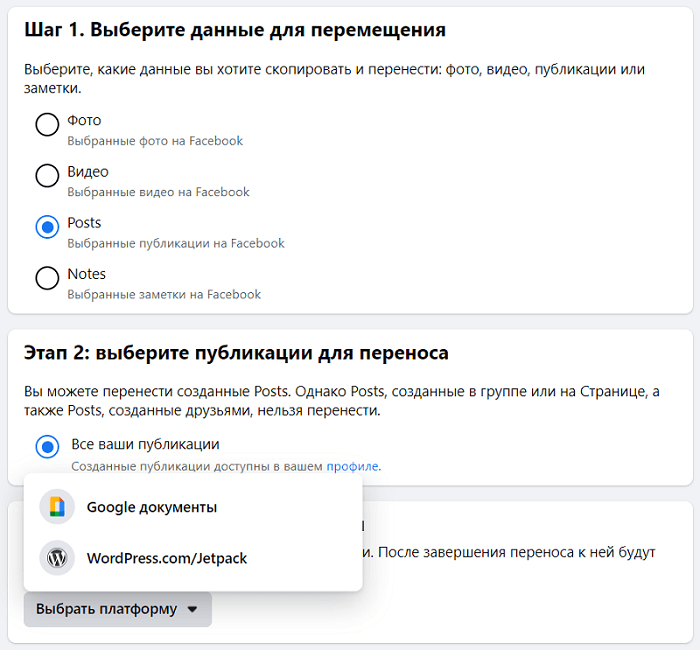700x650 pixels.
Task: Open the профиле link
Action: pyautogui.click(x=352, y=466)
